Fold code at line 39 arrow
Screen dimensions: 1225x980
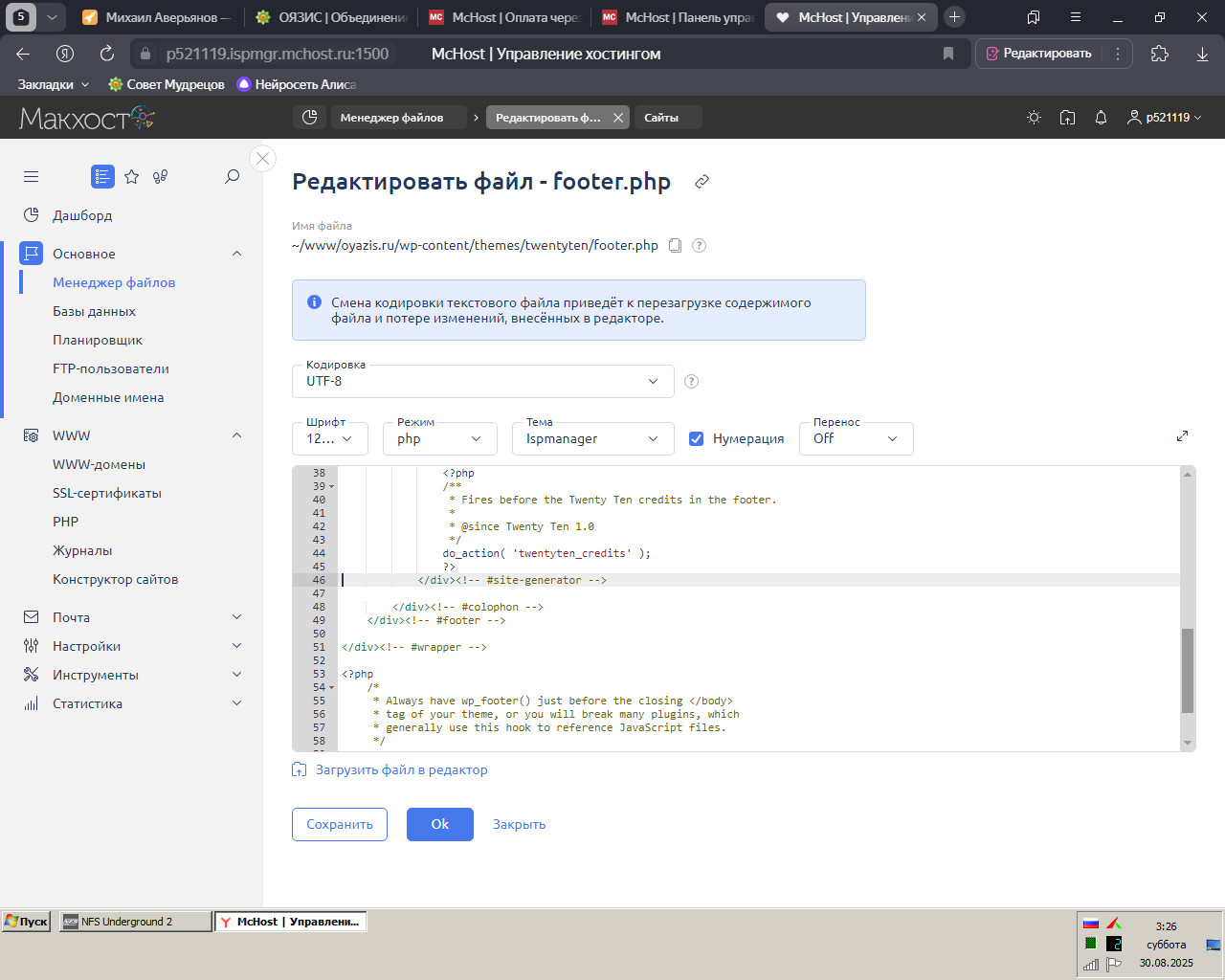point(331,486)
